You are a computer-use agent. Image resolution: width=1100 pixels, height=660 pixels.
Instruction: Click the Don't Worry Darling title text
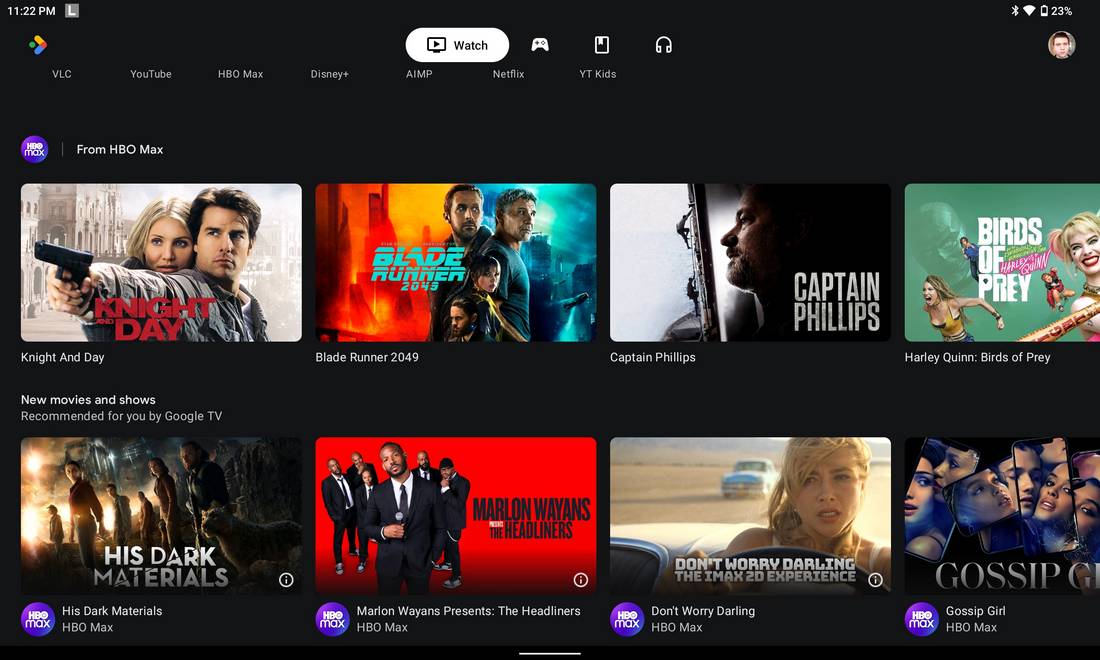[703, 611]
